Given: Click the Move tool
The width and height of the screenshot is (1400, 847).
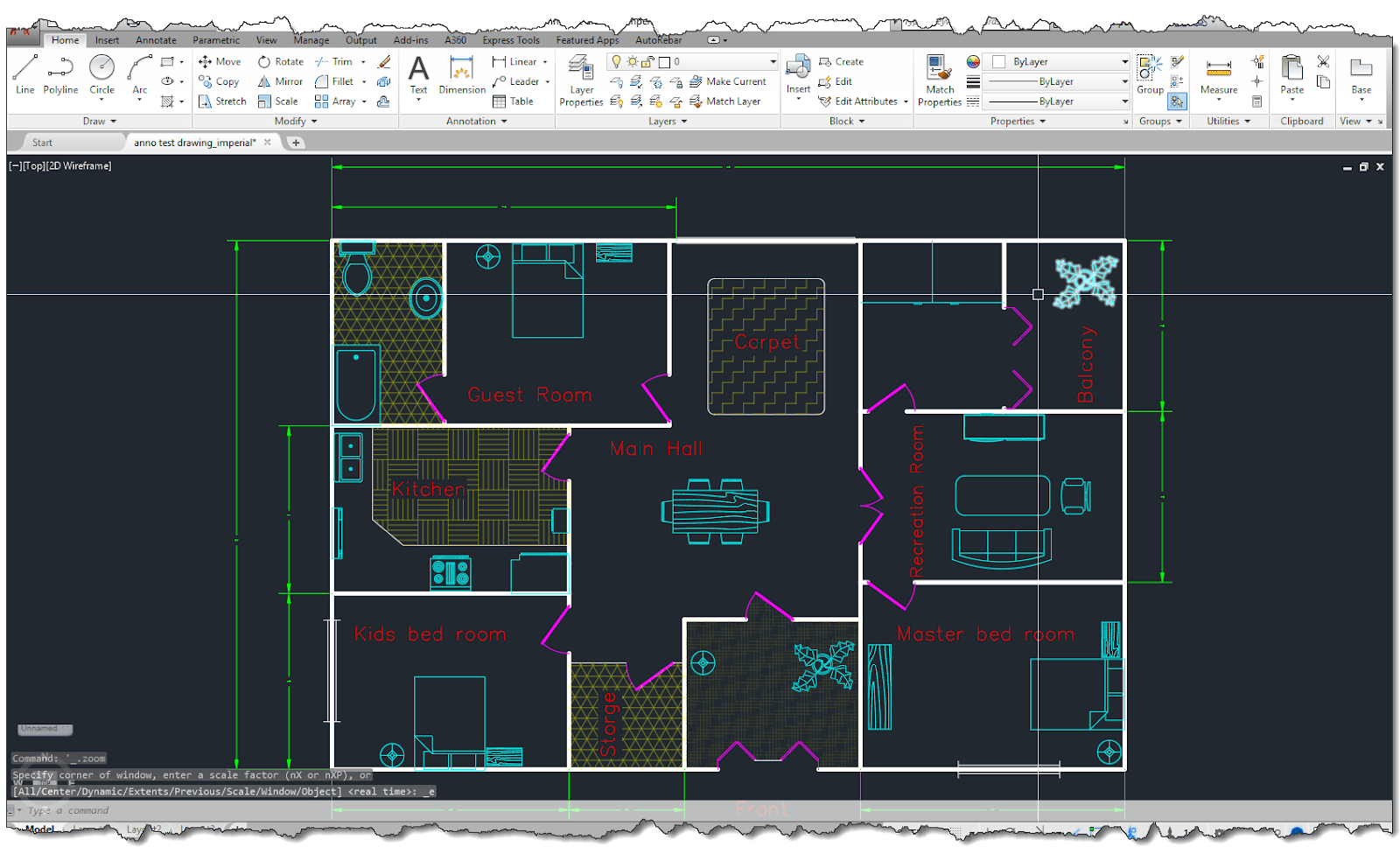Looking at the screenshot, I should [220, 61].
